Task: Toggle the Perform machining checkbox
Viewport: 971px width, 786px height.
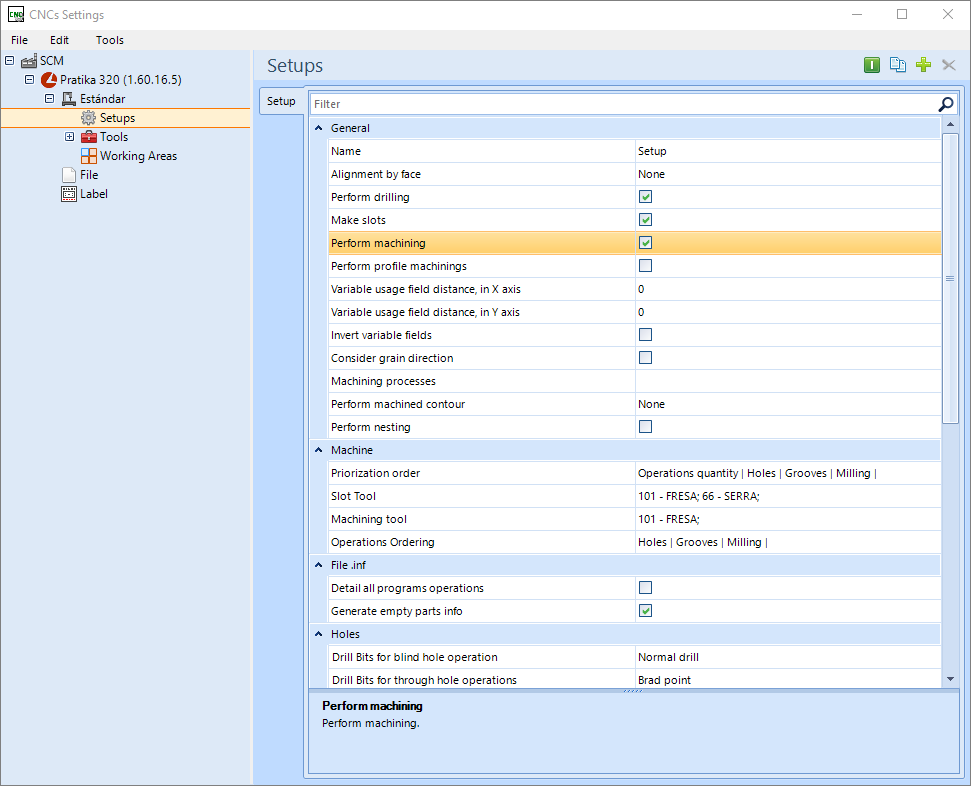Action: point(645,243)
